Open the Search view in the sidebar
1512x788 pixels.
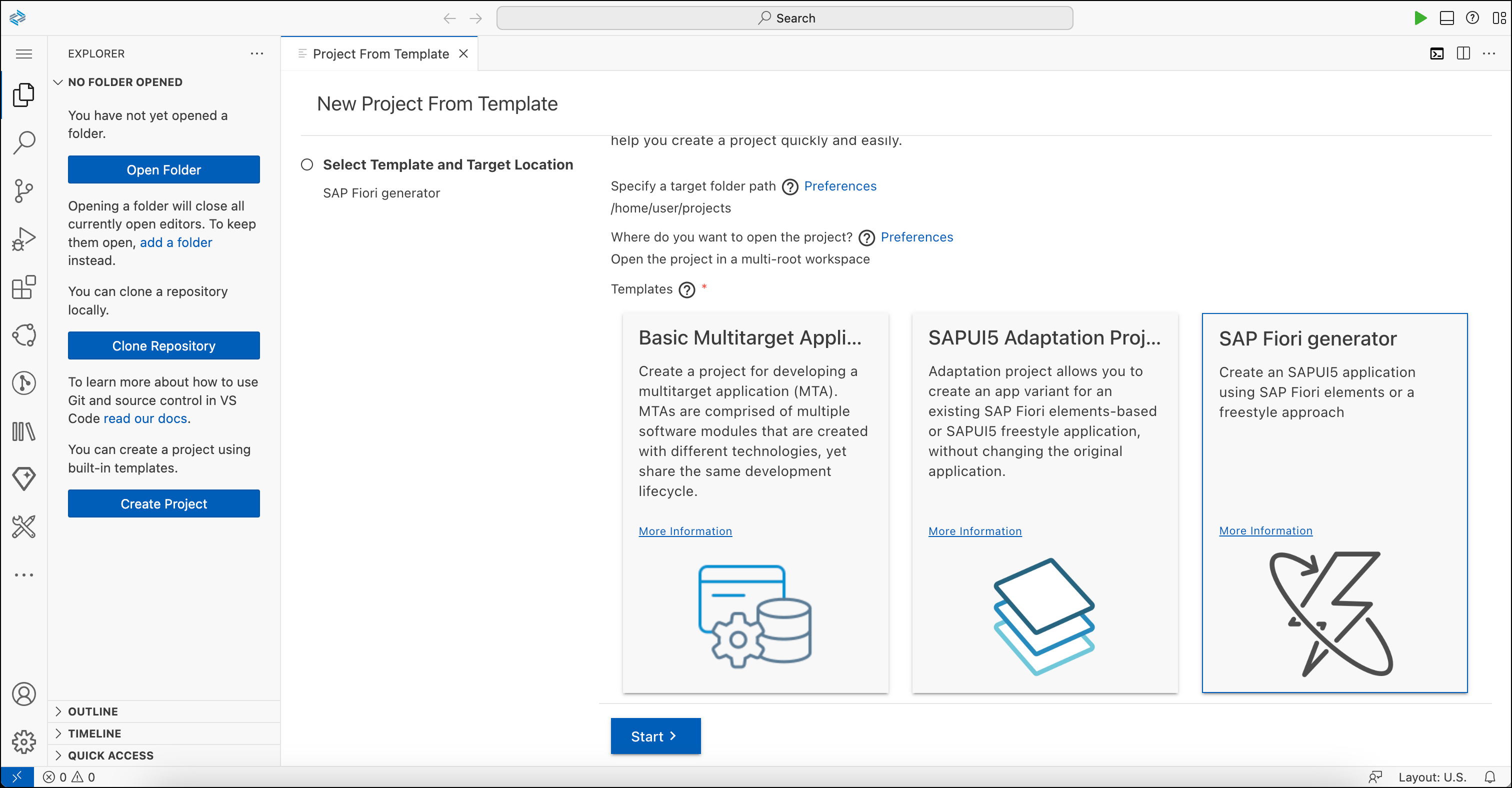pos(23,141)
